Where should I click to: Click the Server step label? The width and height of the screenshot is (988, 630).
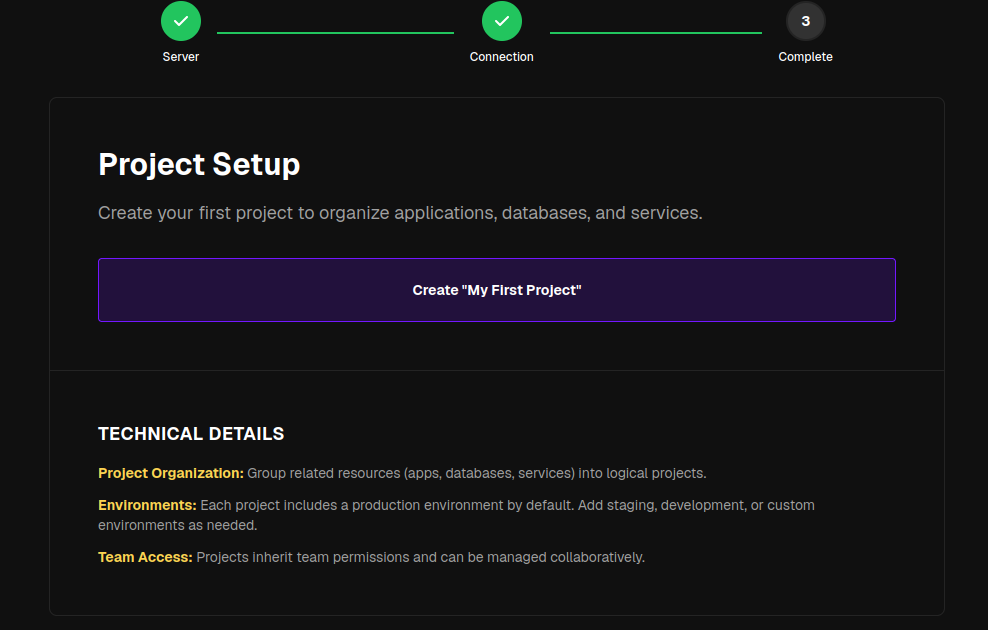pyautogui.click(x=181, y=57)
